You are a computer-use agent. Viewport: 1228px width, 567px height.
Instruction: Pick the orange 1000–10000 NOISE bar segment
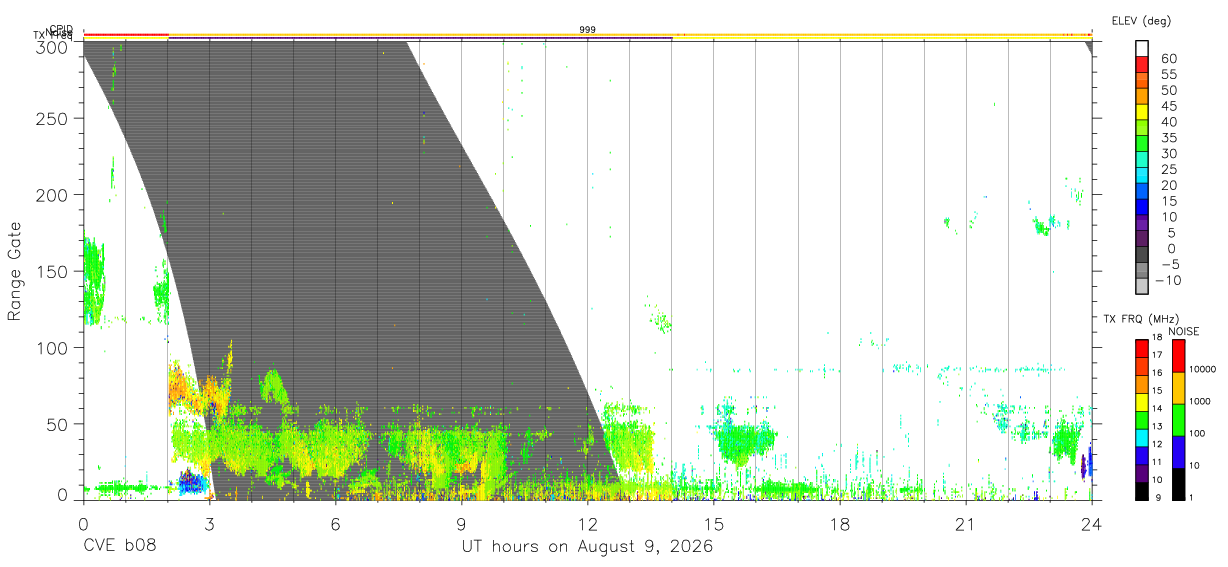(1178, 387)
